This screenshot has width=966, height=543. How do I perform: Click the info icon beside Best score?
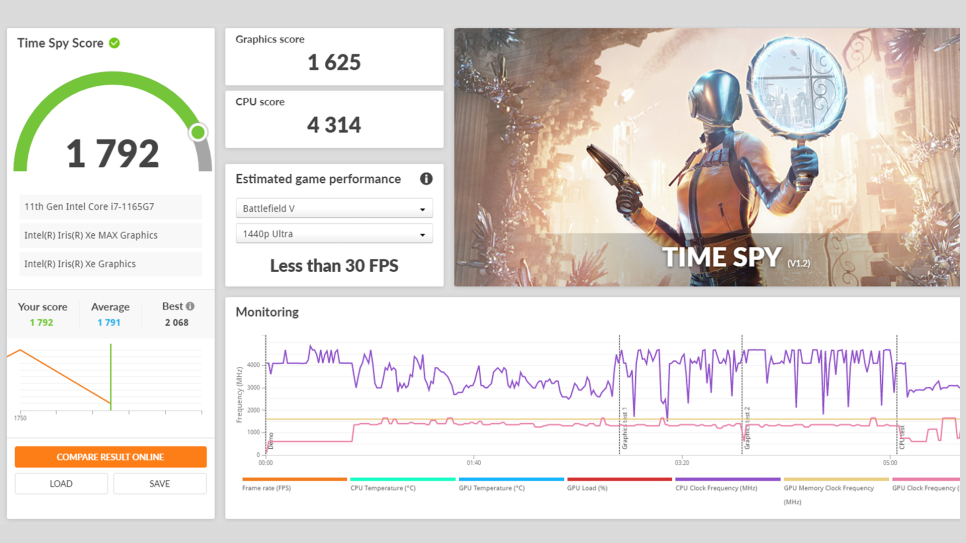coord(190,306)
